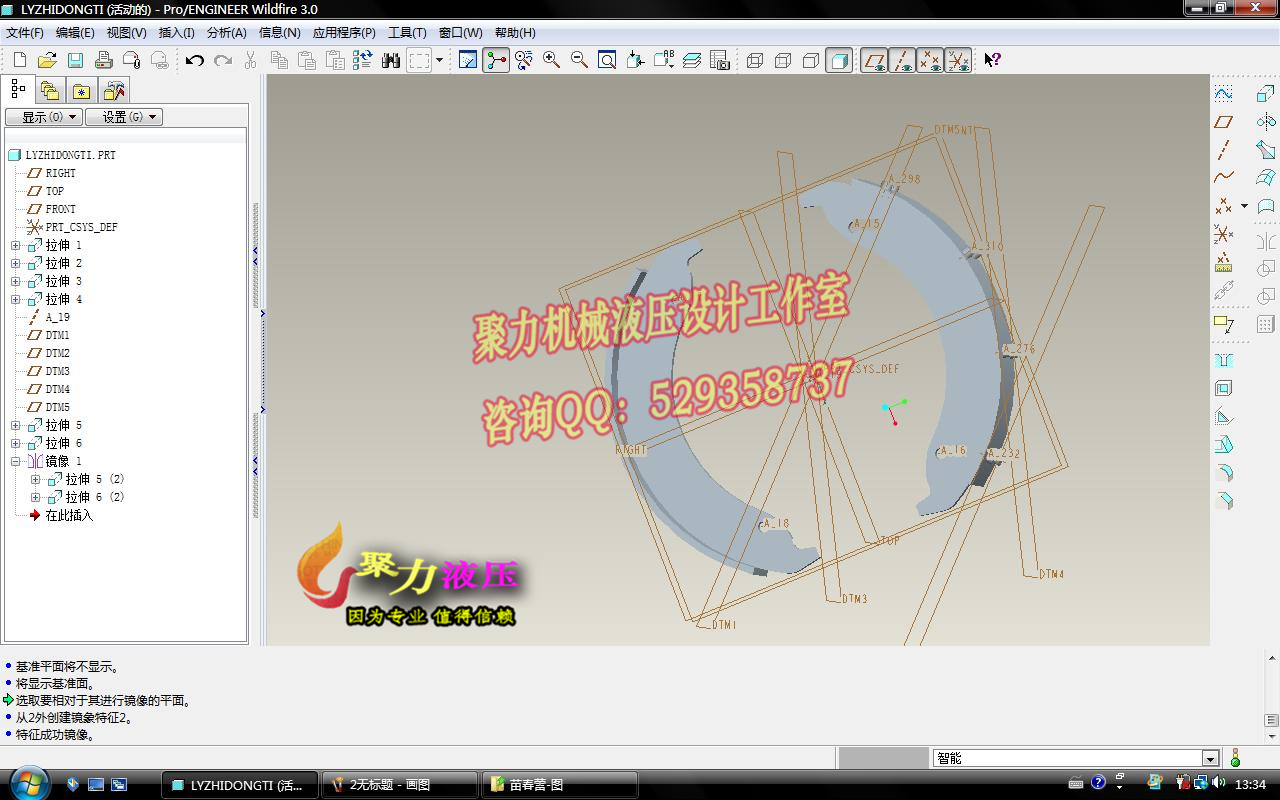Toggle datum axis display visibility

pyautogui.click(x=901, y=60)
